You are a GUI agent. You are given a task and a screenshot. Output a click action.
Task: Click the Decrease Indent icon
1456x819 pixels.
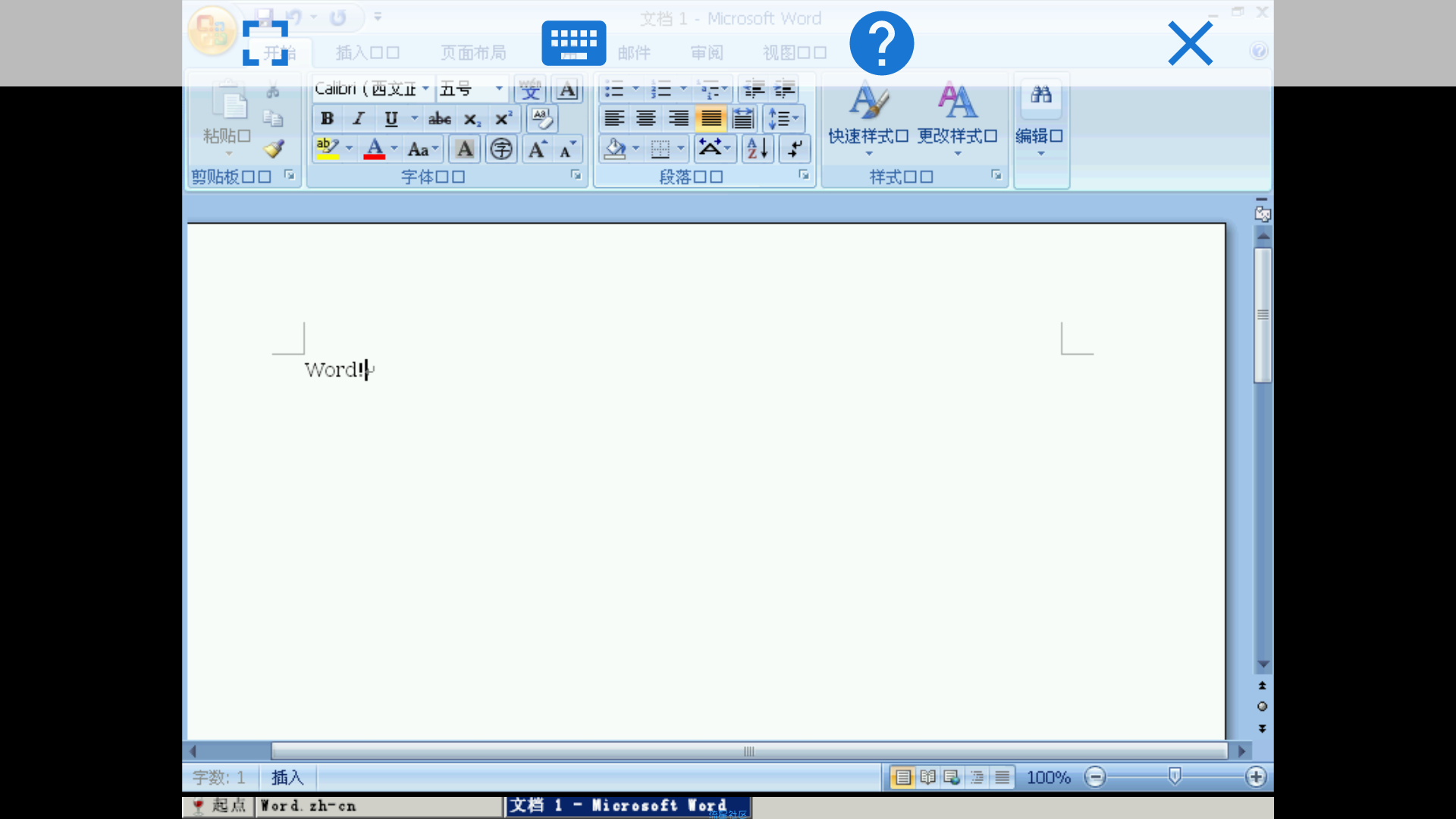pyautogui.click(x=754, y=89)
